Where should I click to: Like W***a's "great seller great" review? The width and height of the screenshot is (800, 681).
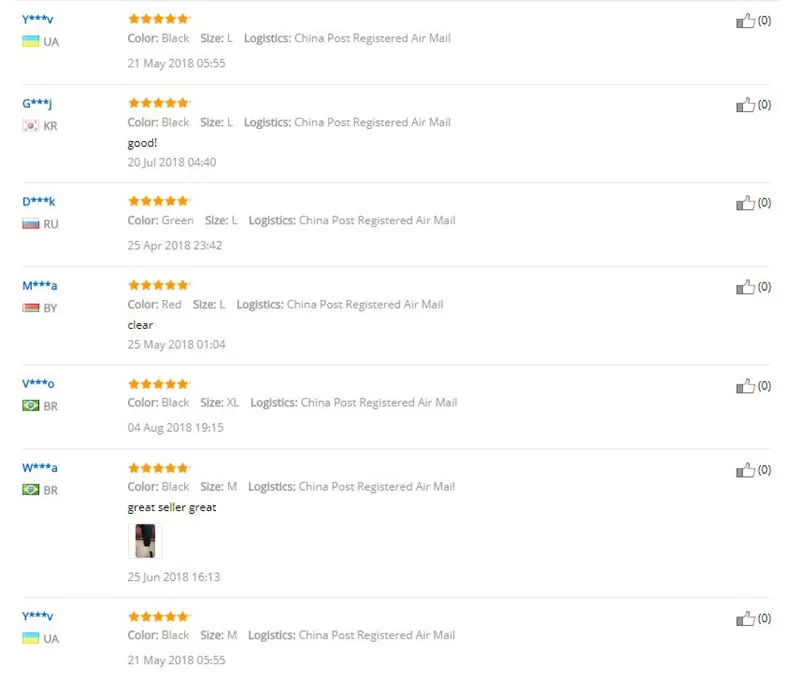pyautogui.click(x=745, y=470)
